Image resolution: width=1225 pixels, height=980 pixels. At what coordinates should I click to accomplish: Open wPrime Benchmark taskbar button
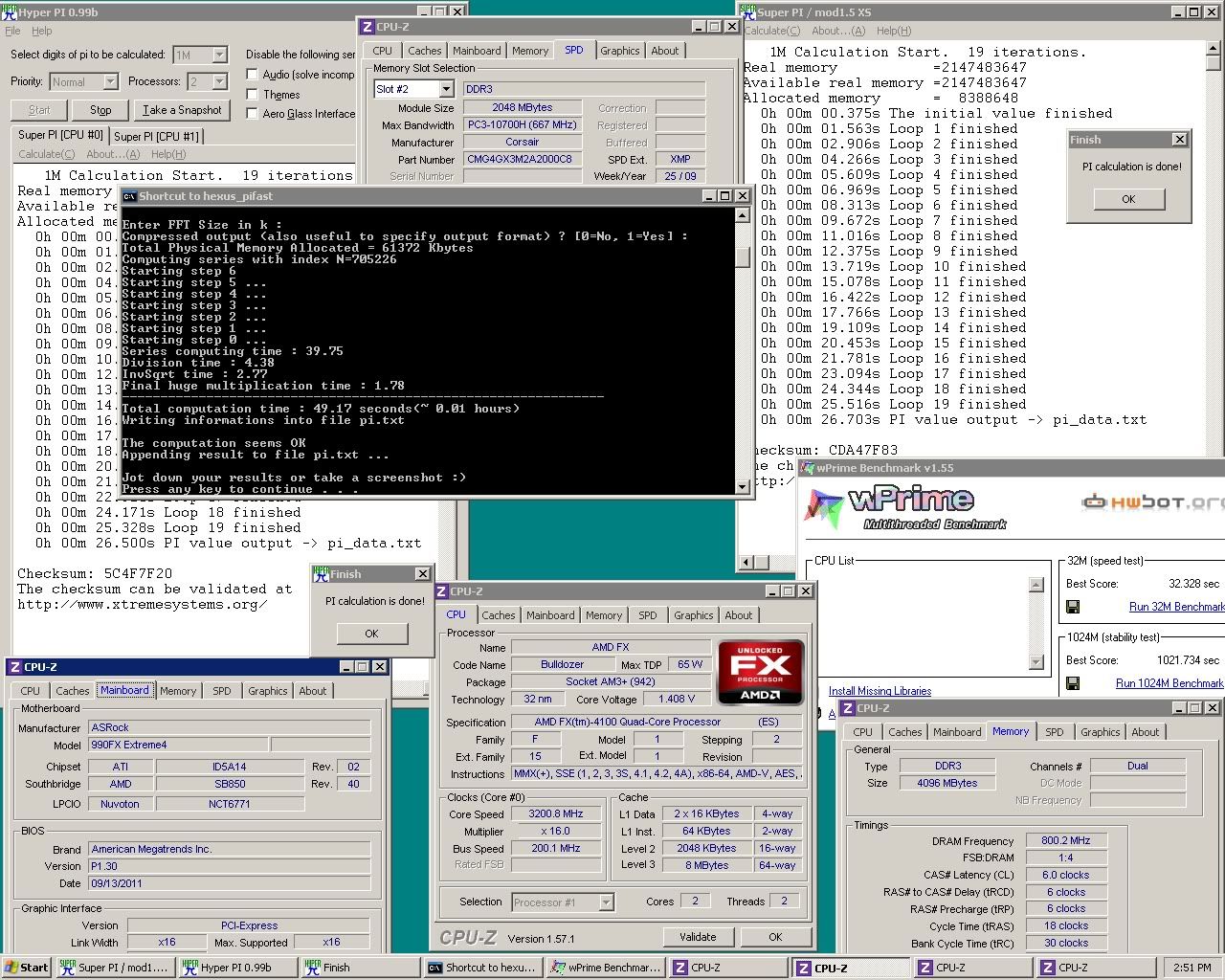click(604, 968)
